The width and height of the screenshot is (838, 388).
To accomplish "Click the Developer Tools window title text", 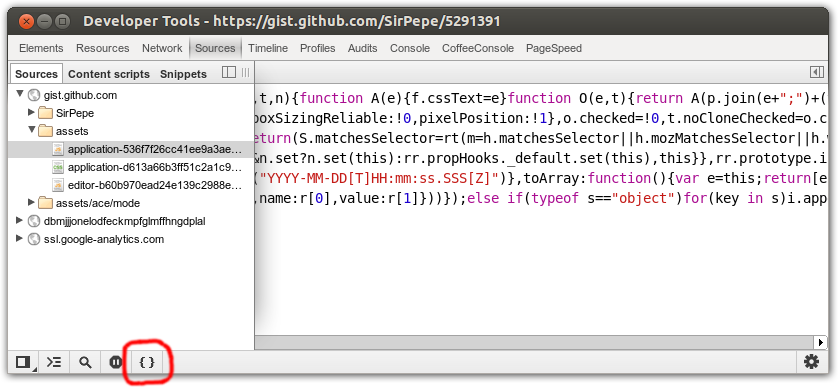I will (292, 21).
